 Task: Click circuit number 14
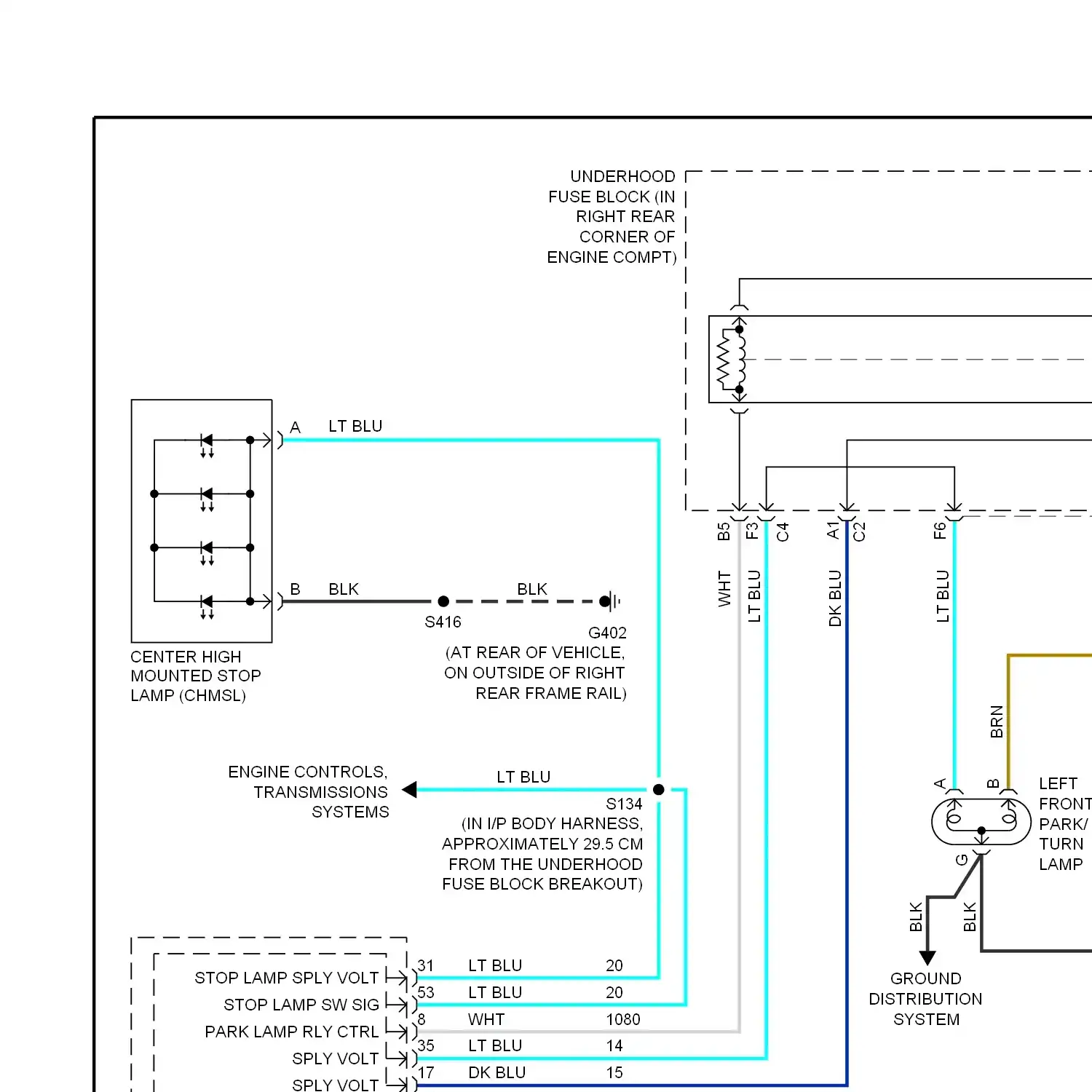point(614,1045)
